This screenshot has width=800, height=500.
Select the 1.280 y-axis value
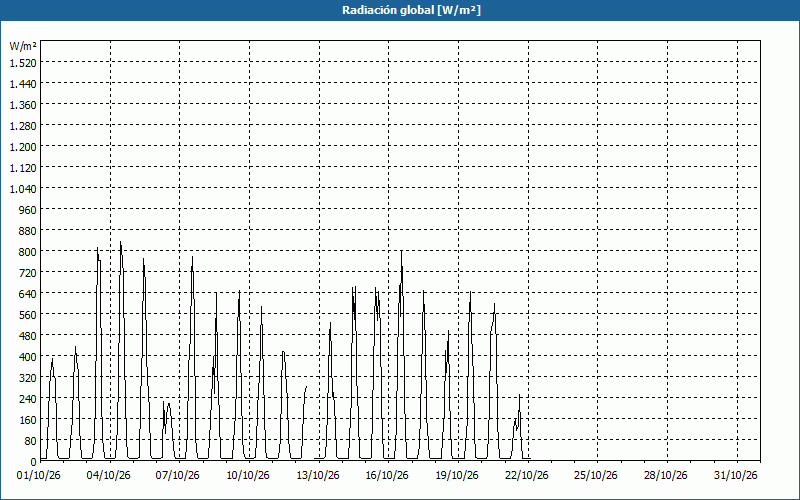[x=23, y=126]
